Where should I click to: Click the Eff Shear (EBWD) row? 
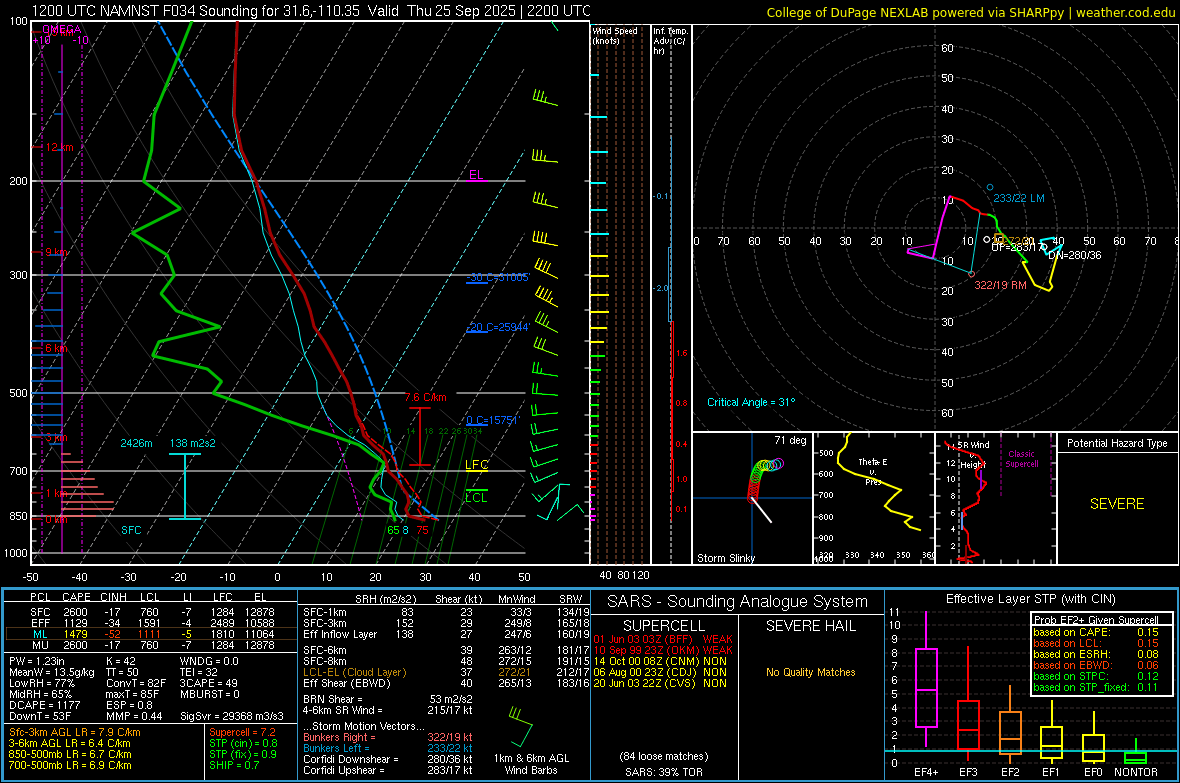446,684
